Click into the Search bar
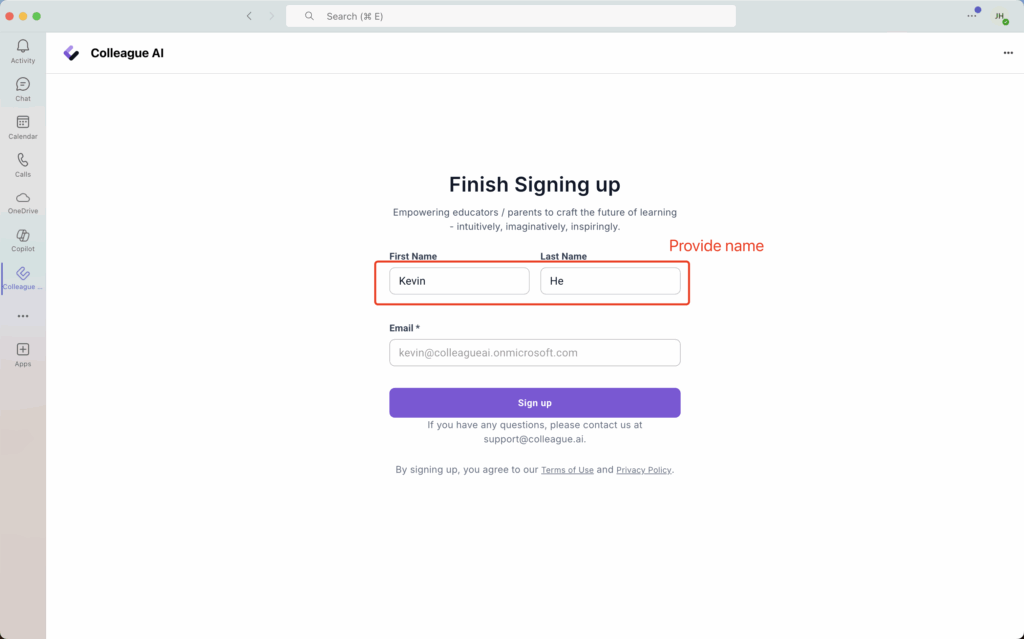1024x639 pixels. tap(510, 16)
